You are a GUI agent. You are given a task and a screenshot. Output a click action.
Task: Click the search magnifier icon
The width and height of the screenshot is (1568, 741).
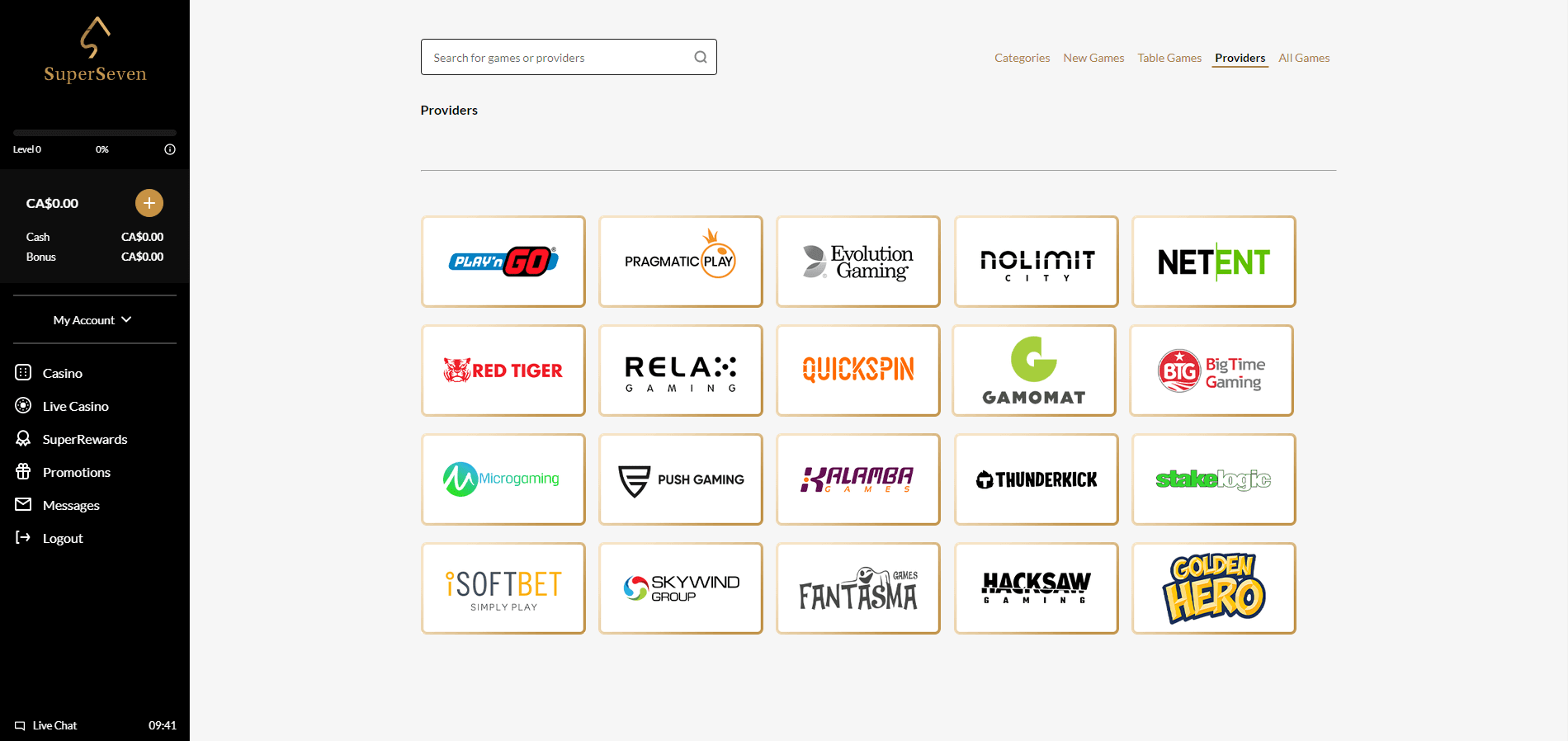[701, 57]
